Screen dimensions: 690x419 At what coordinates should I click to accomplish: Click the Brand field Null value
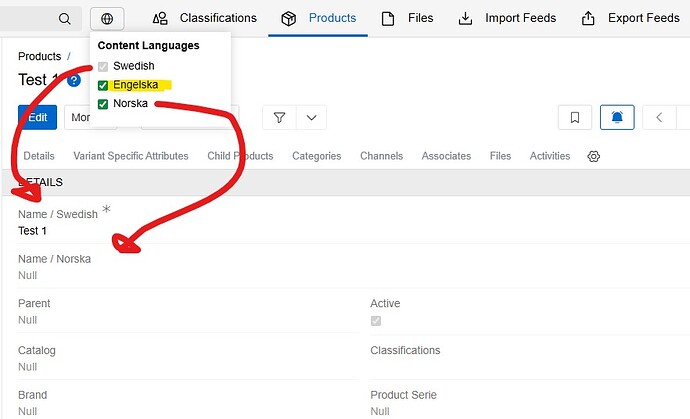click(x=27, y=412)
